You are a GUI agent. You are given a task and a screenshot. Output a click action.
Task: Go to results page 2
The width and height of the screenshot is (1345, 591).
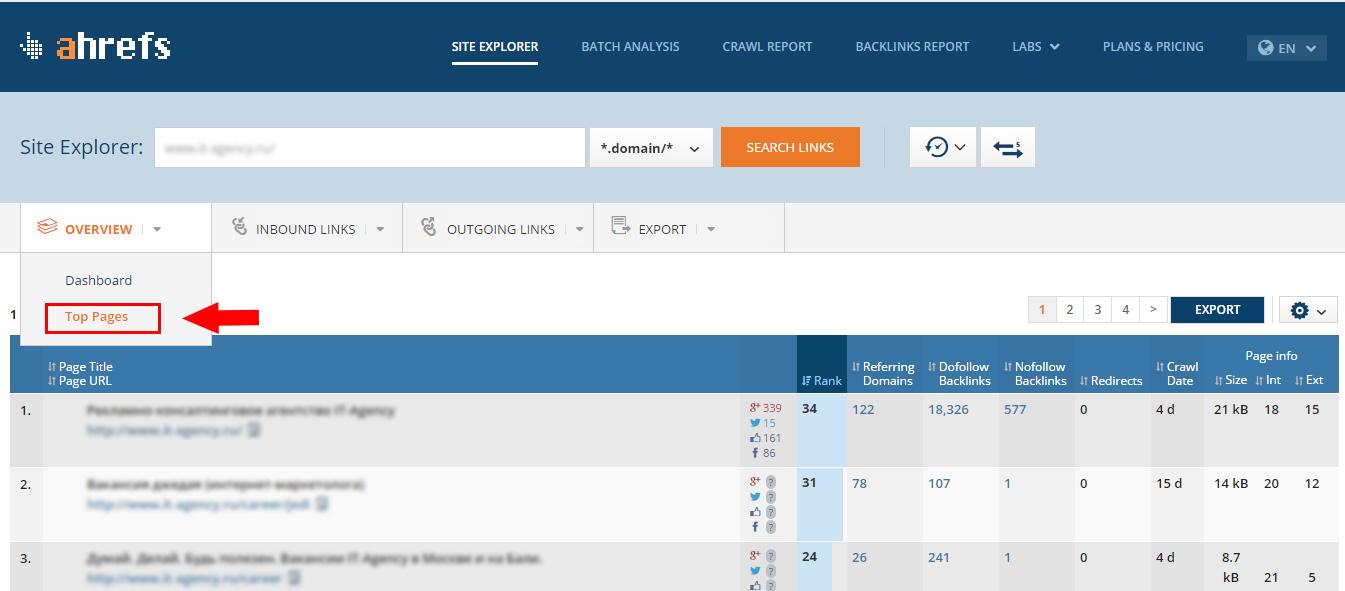coord(1070,310)
